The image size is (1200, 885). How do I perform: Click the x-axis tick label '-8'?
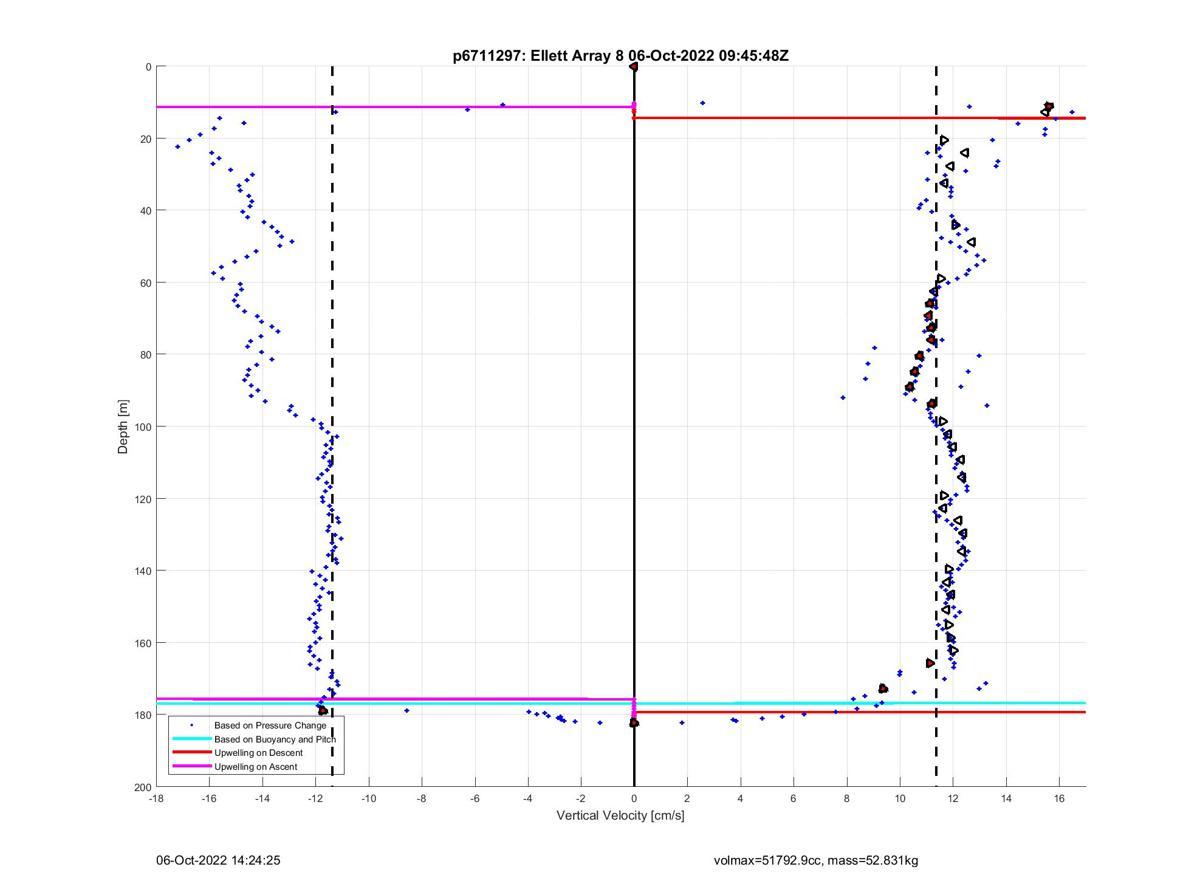(421, 798)
